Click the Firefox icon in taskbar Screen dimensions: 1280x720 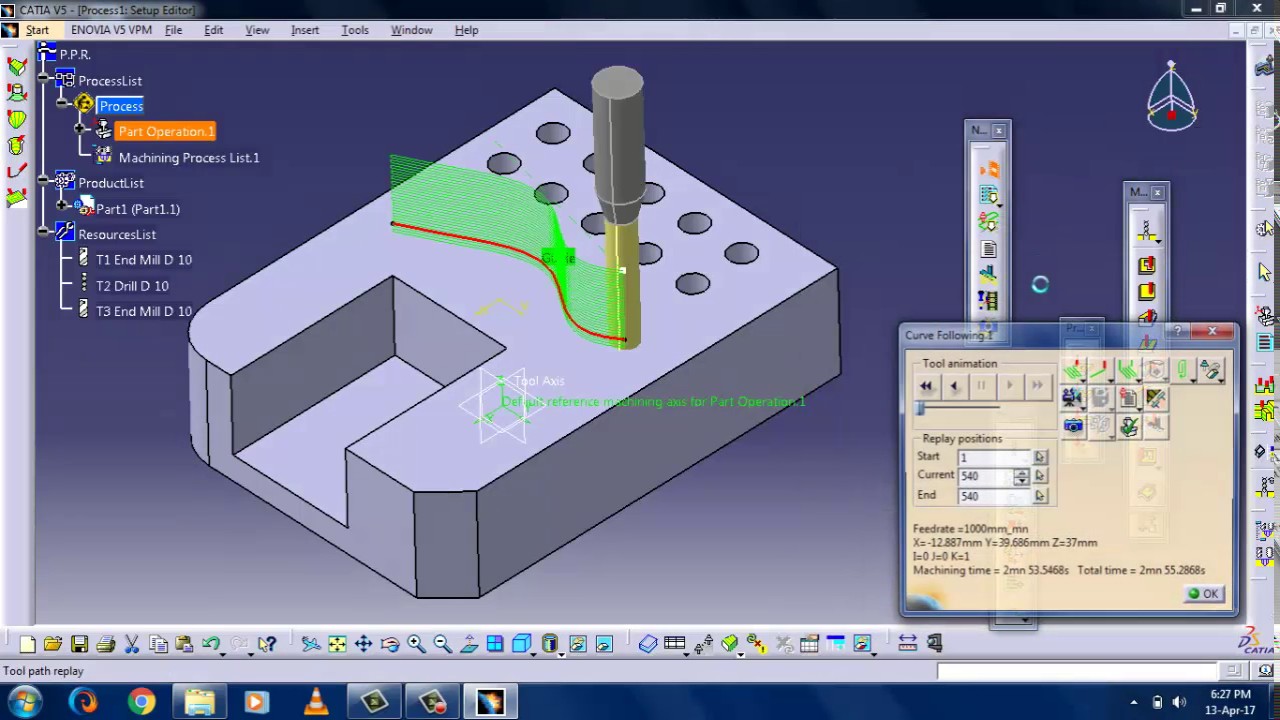click(x=84, y=702)
